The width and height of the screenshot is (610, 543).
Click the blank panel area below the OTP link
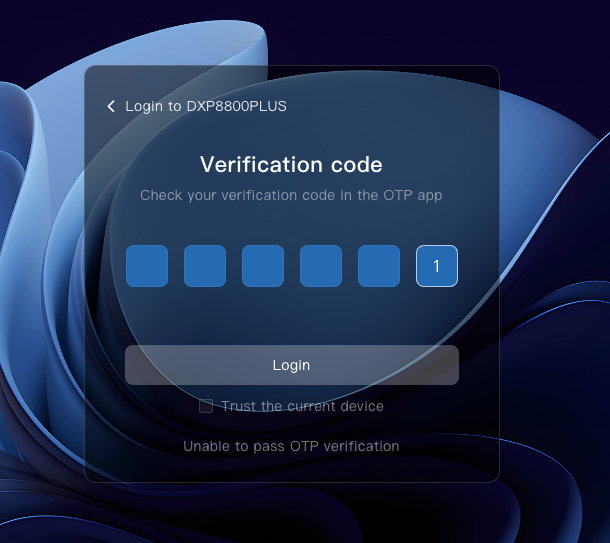292,468
